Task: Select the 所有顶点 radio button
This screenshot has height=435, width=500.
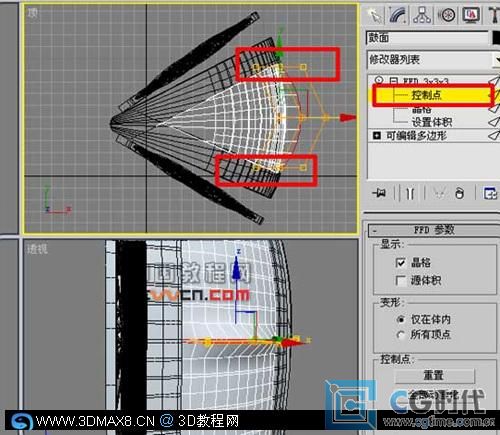Action: point(401,335)
